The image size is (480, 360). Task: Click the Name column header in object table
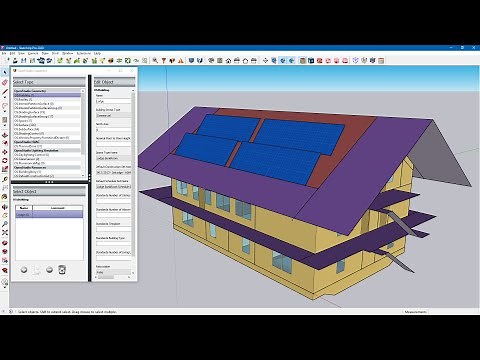(24, 208)
